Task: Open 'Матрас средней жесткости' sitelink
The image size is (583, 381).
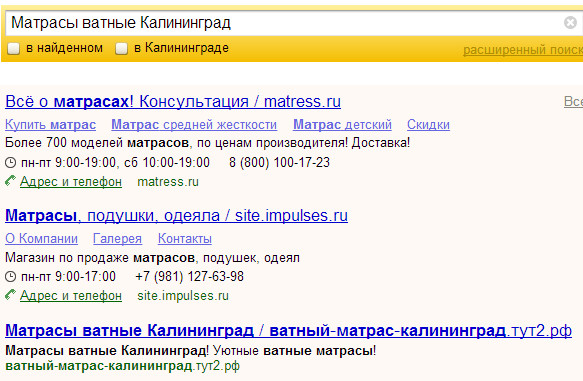Action: tap(194, 125)
